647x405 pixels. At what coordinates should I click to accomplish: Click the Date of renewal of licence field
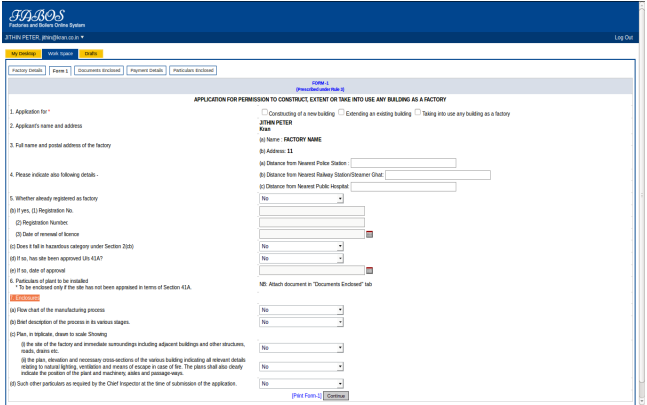click(312, 234)
